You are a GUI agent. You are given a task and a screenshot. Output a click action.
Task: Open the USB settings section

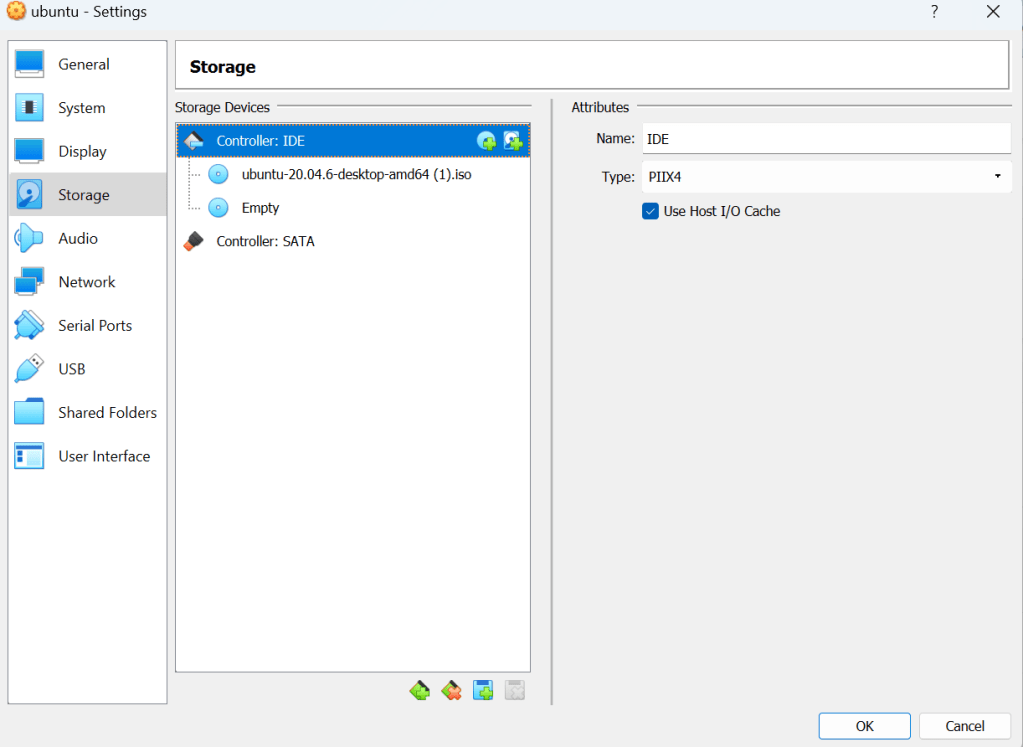pyautogui.click(x=72, y=369)
